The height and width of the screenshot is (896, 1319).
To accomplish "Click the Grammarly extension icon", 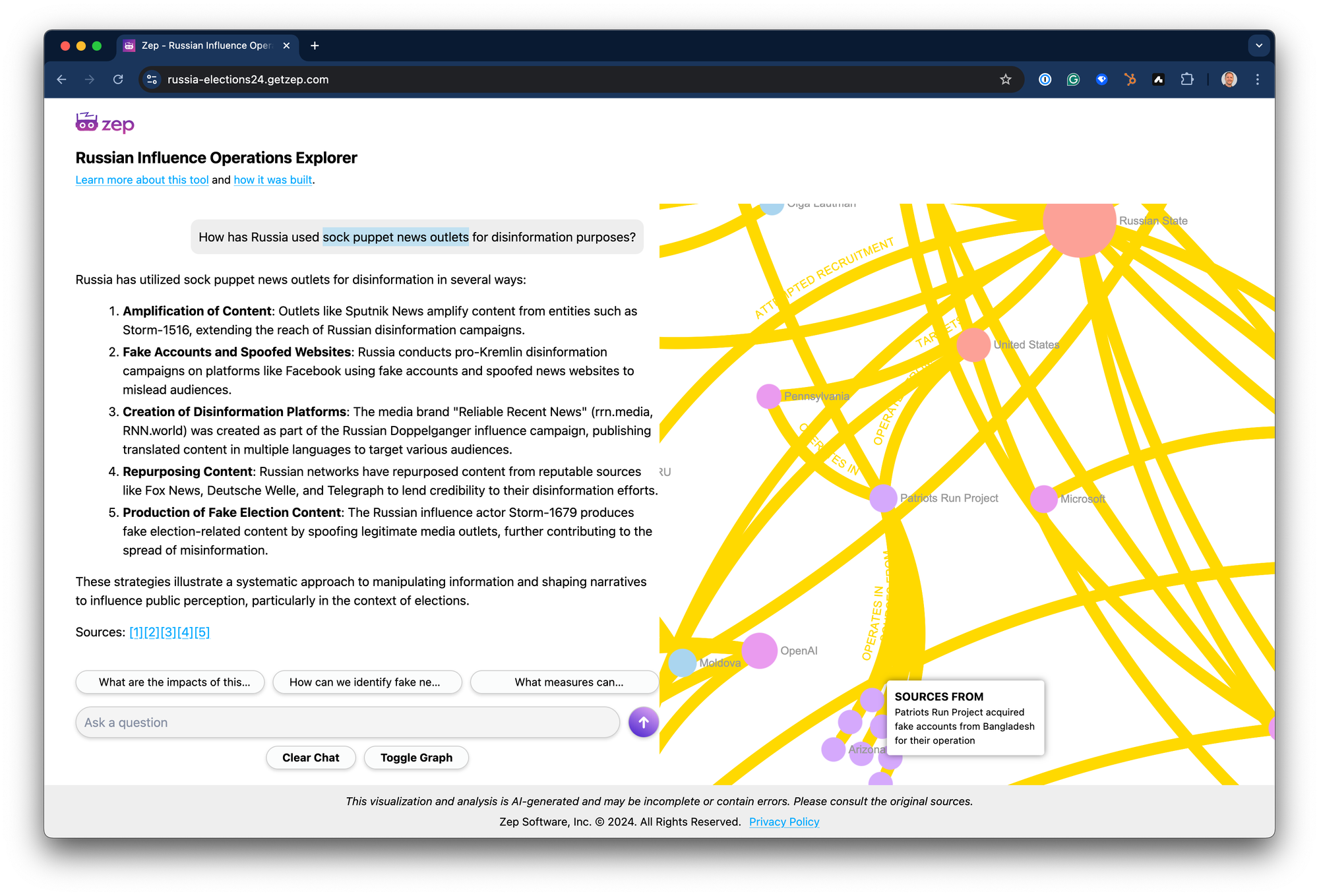I will click(1073, 80).
